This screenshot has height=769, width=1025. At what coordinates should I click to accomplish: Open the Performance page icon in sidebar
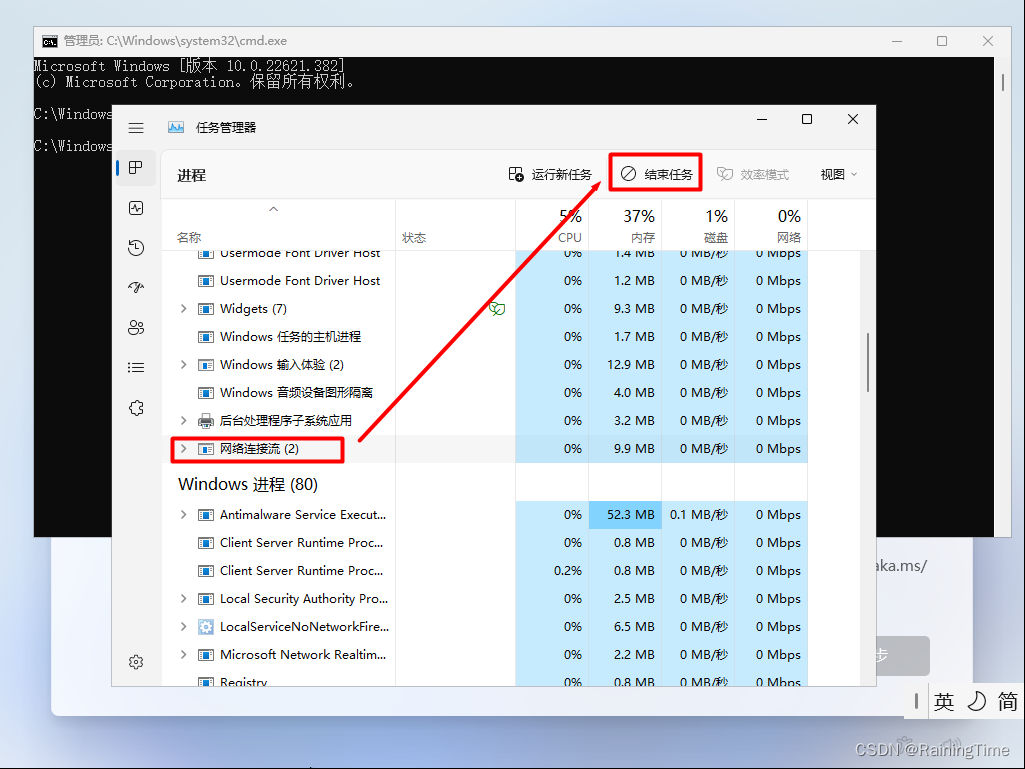(x=136, y=208)
